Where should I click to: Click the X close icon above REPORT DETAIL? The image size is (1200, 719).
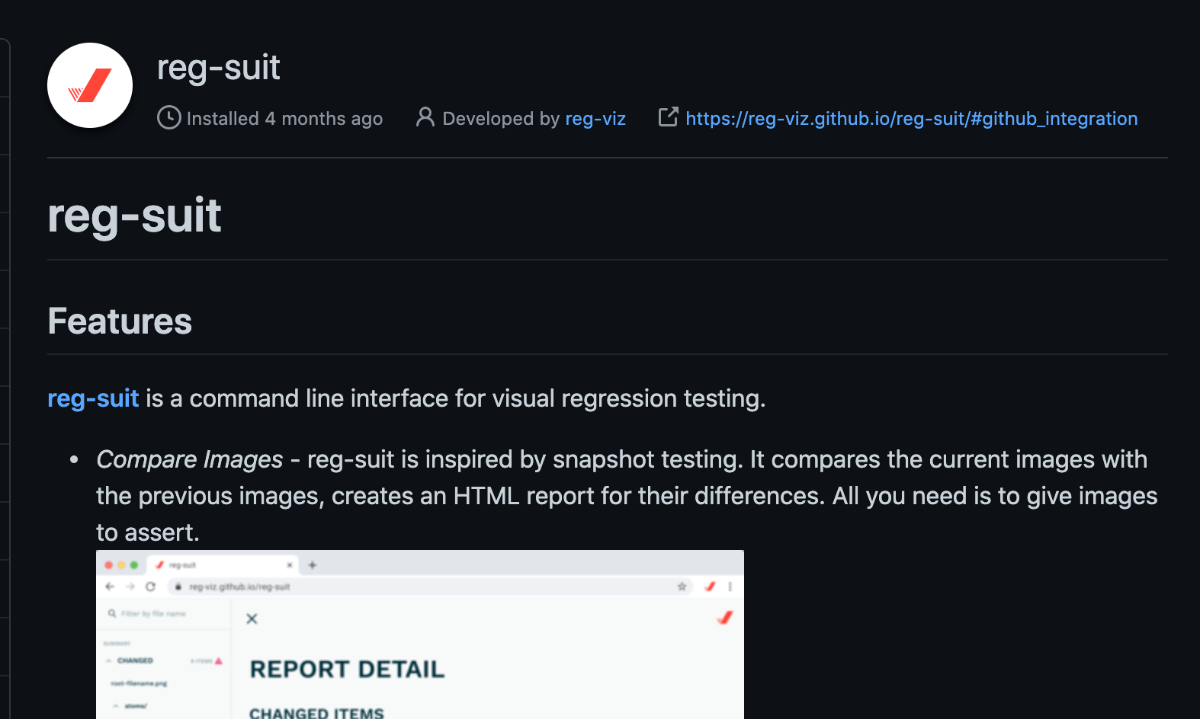click(252, 619)
